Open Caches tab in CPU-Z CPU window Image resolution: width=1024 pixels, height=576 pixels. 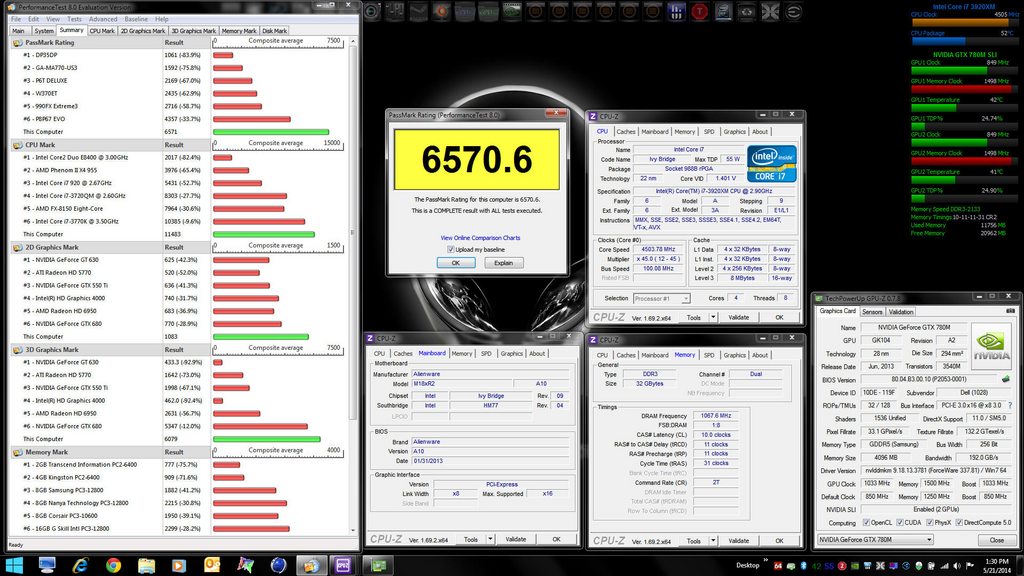coord(626,132)
